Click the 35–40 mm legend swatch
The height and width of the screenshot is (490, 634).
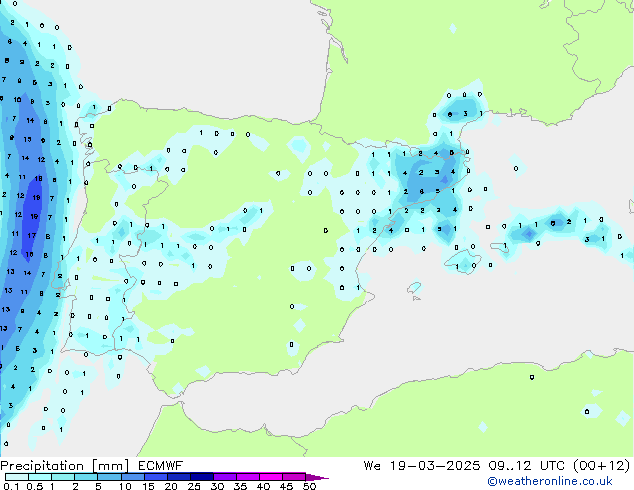247,477
